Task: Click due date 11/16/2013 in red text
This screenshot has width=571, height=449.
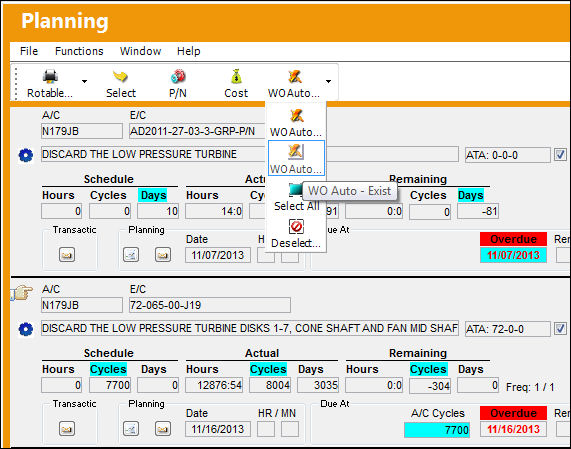Action: [x=513, y=429]
